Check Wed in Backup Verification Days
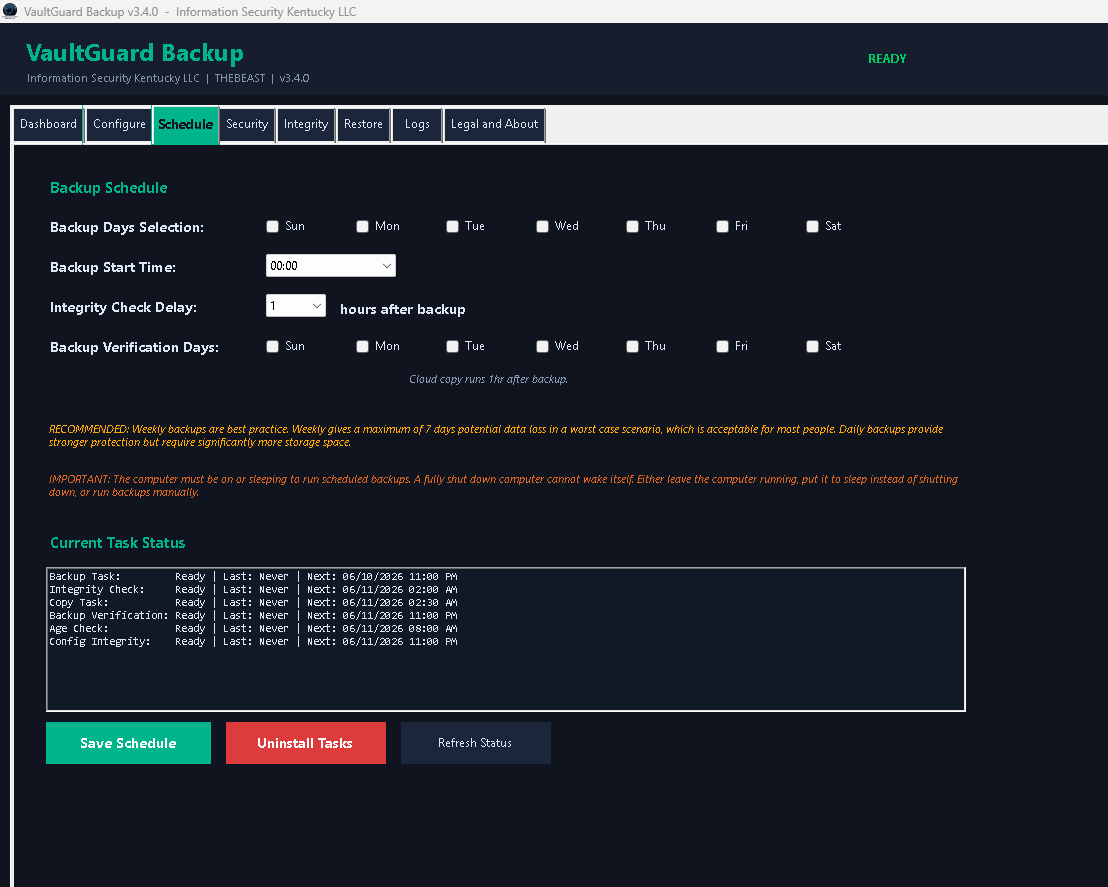Image resolution: width=1108 pixels, height=887 pixels. (x=542, y=346)
